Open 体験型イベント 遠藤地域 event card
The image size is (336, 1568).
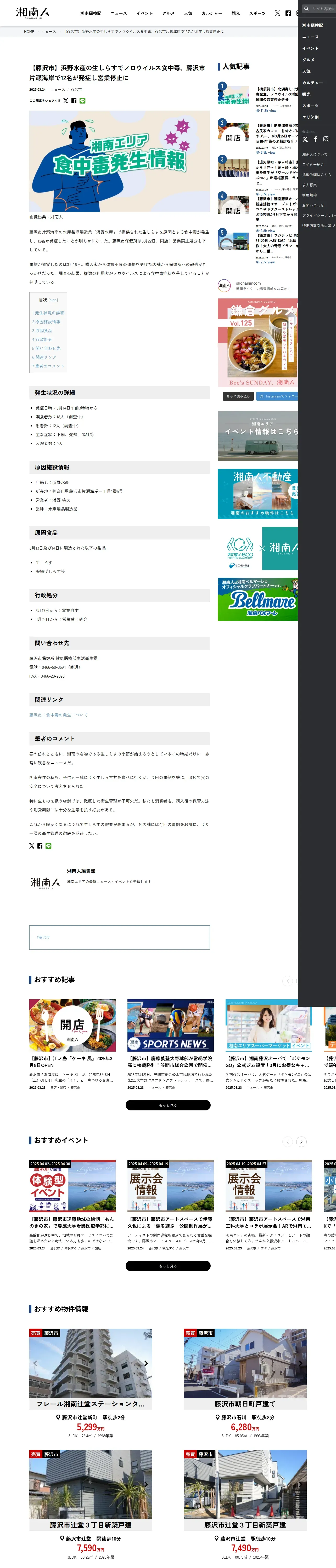click(x=72, y=1205)
